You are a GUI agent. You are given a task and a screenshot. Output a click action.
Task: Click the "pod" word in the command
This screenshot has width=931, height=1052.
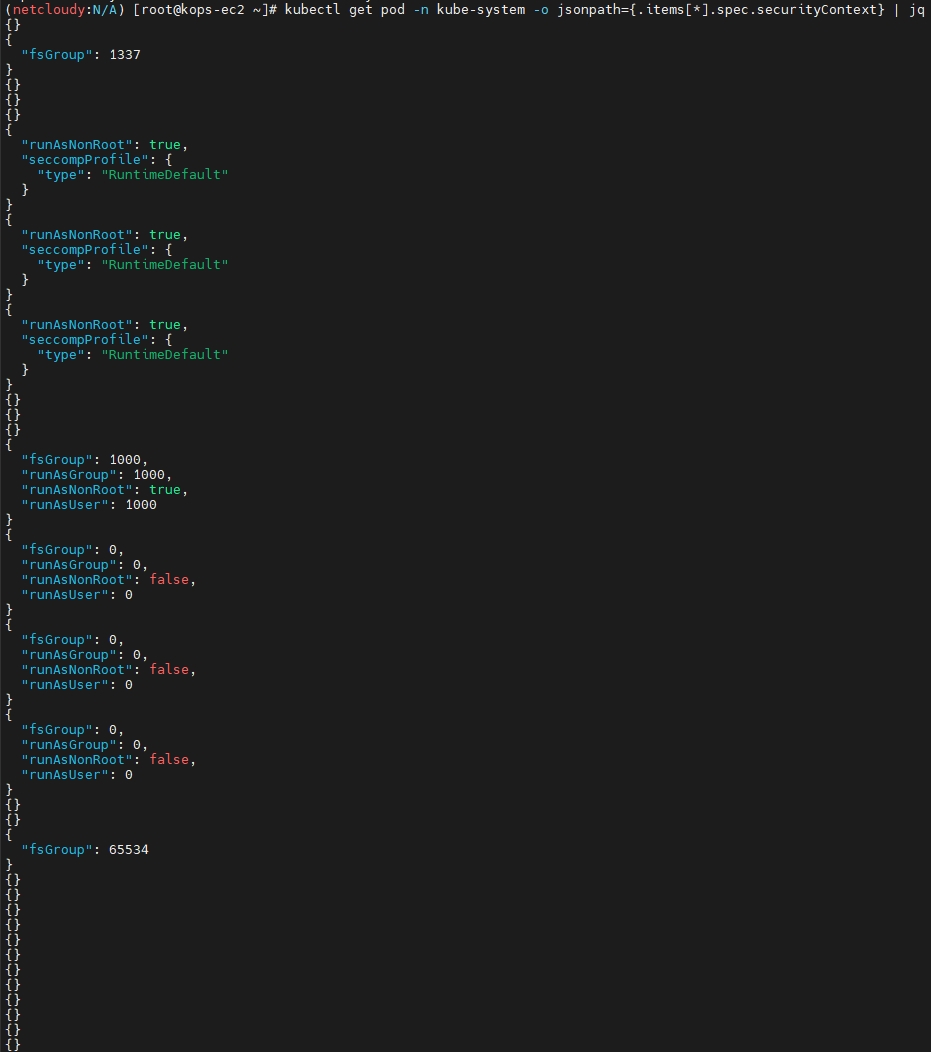(x=392, y=9)
